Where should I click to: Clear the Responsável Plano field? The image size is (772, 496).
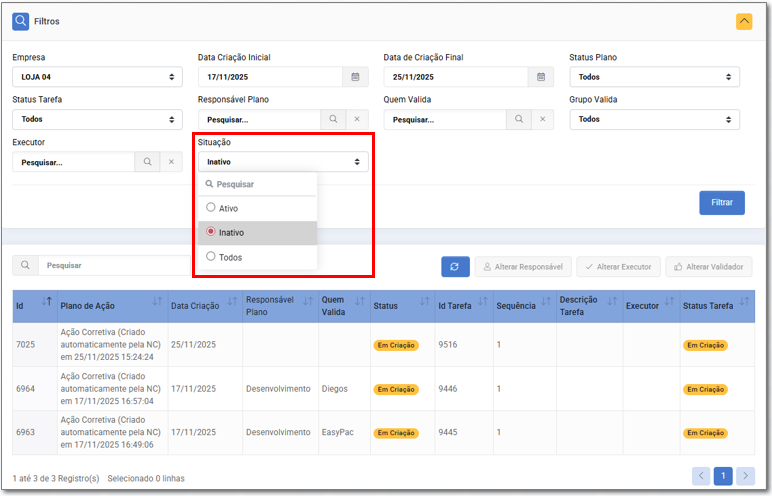357,119
